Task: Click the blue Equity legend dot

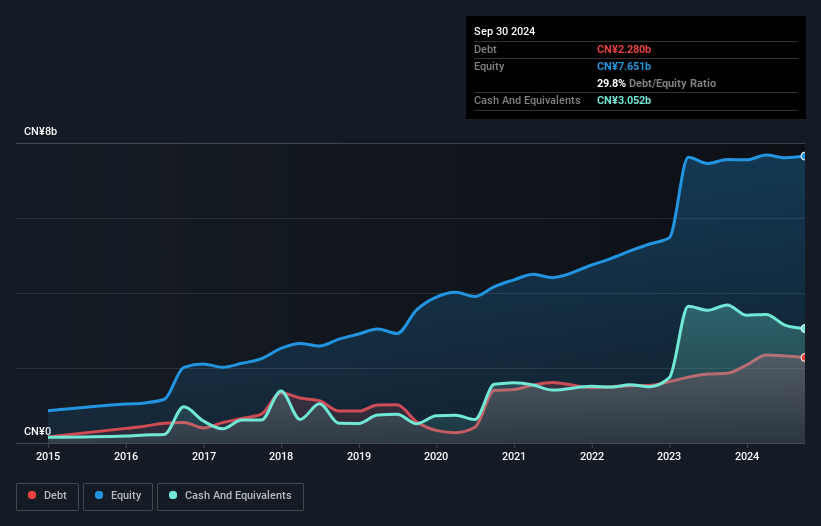Action: click(99, 495)
